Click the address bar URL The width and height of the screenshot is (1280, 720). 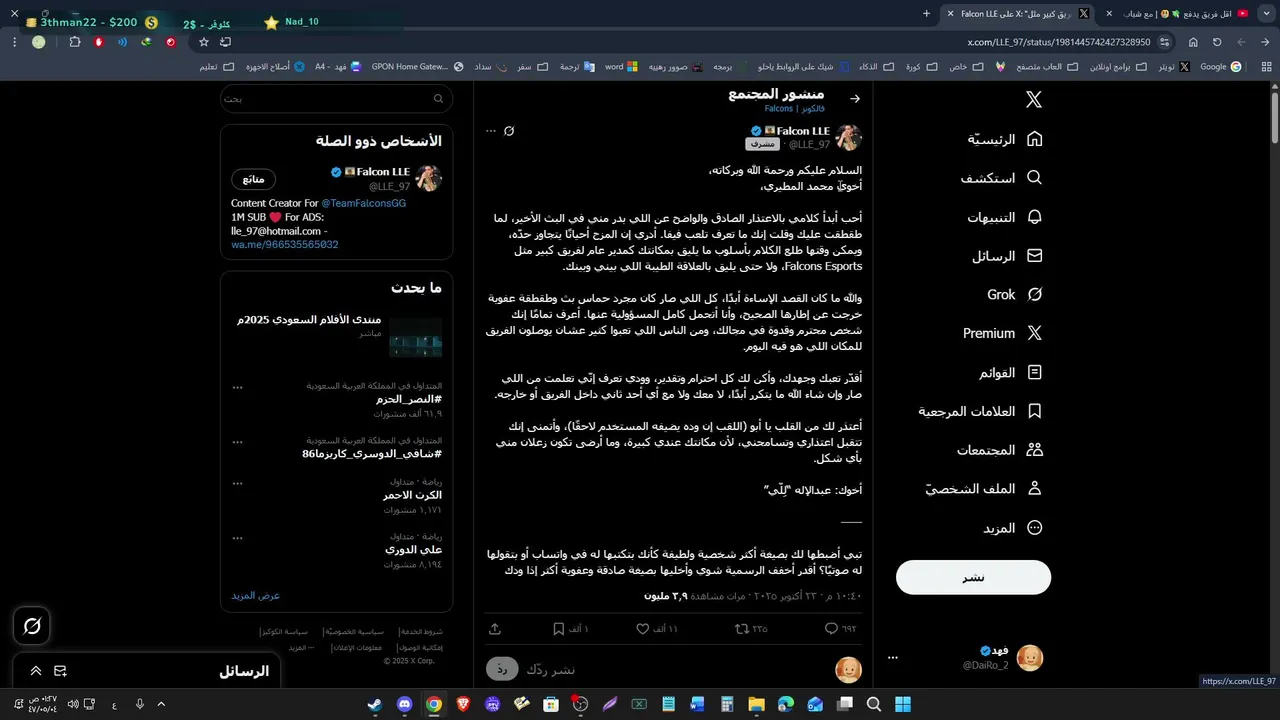[x=1059, y=42]
